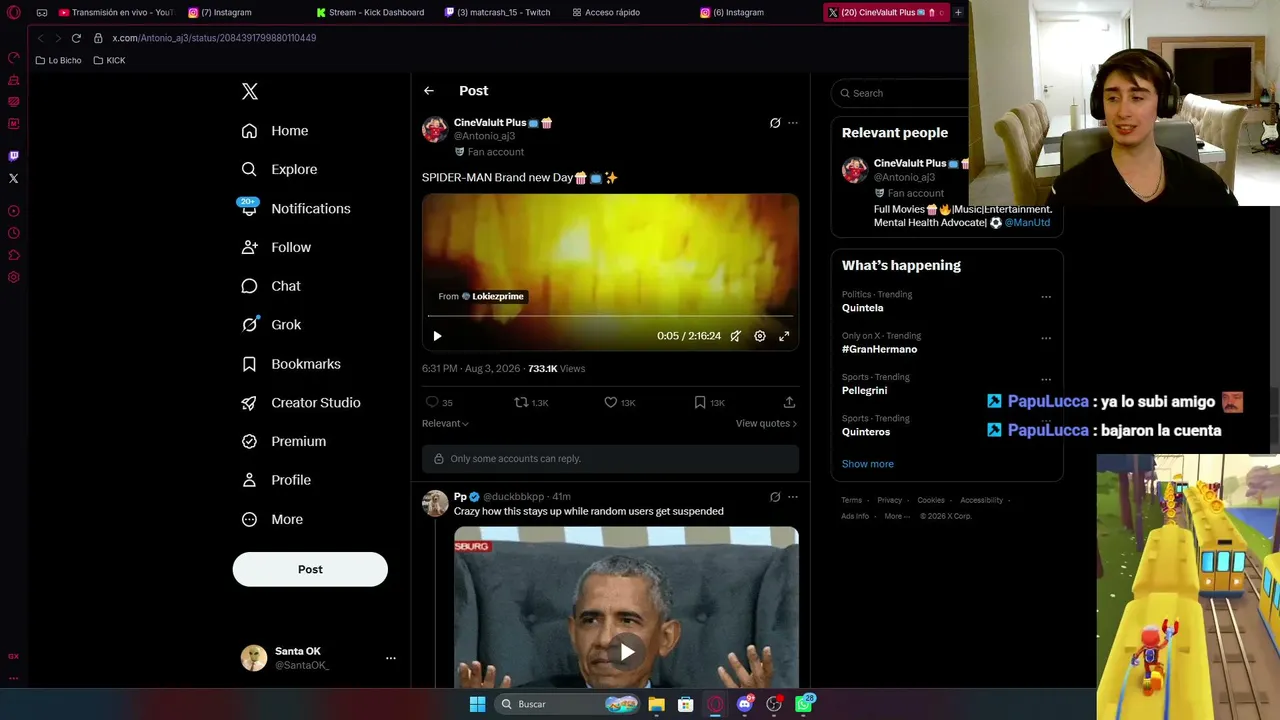Screen dimensions: 1280x720
Task: Open CineVault Plus avatar on the post
Action: 435,129
